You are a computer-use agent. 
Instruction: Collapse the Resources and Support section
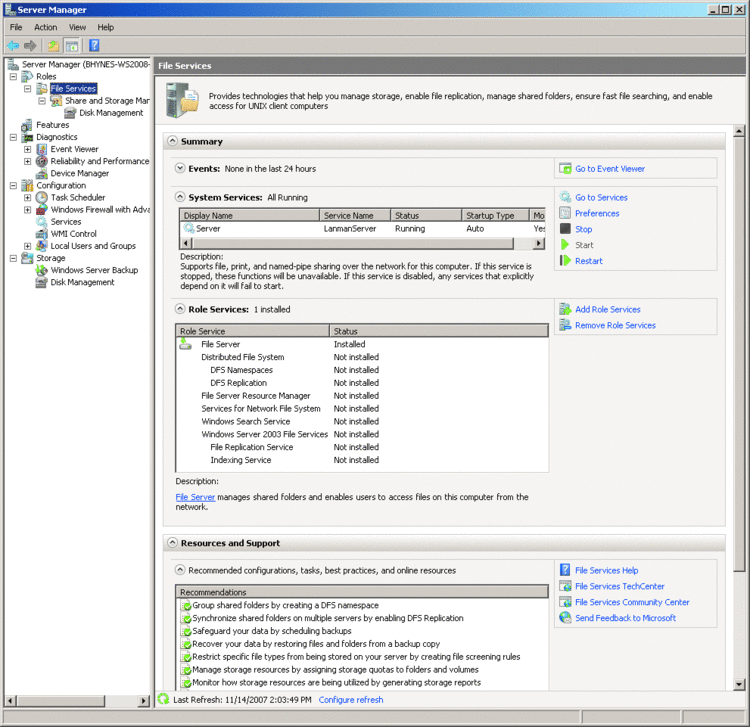coord(172,544)
